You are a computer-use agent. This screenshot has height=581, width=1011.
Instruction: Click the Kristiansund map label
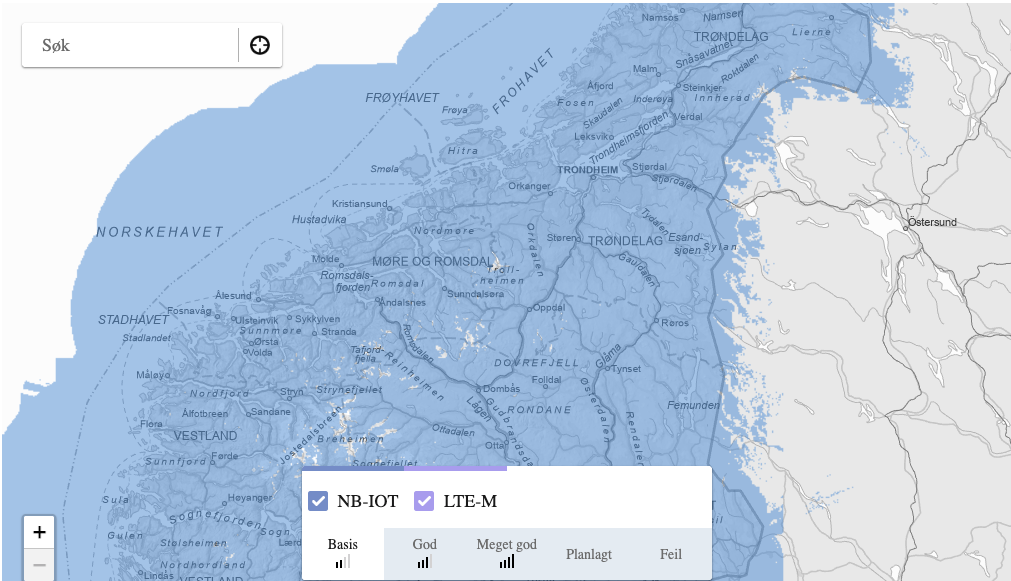360,204
